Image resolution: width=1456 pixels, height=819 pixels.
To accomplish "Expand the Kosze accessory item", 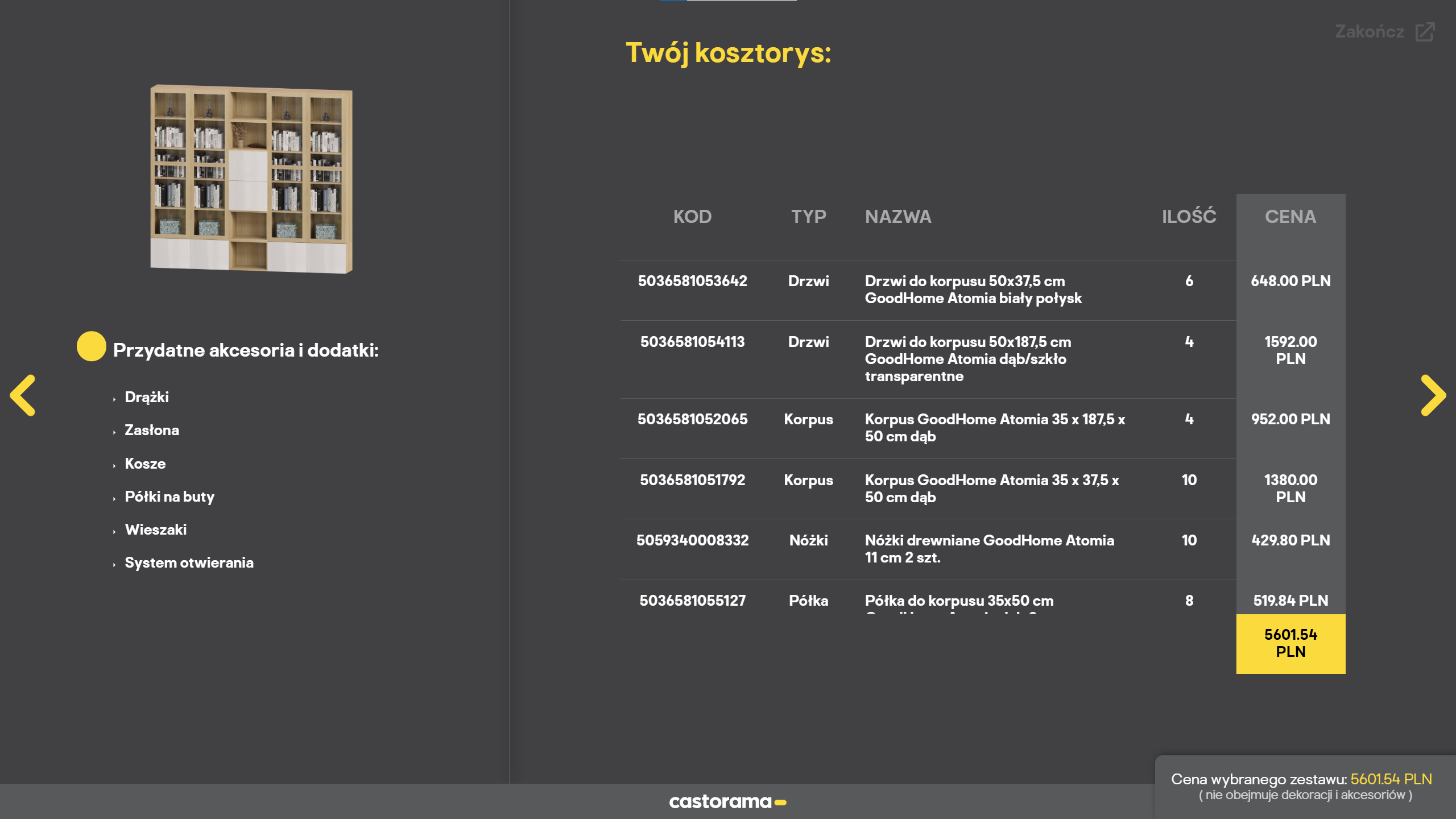I will point(145,464).
